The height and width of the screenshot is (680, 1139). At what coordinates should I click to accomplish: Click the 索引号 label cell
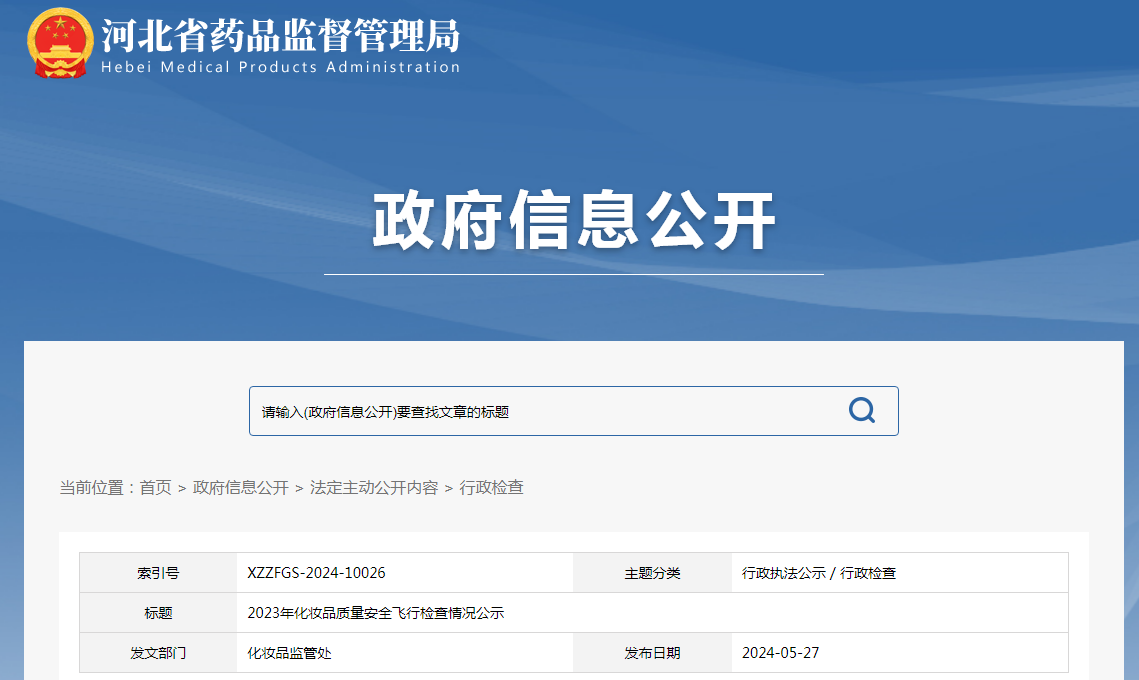click(x=158, y=573)
